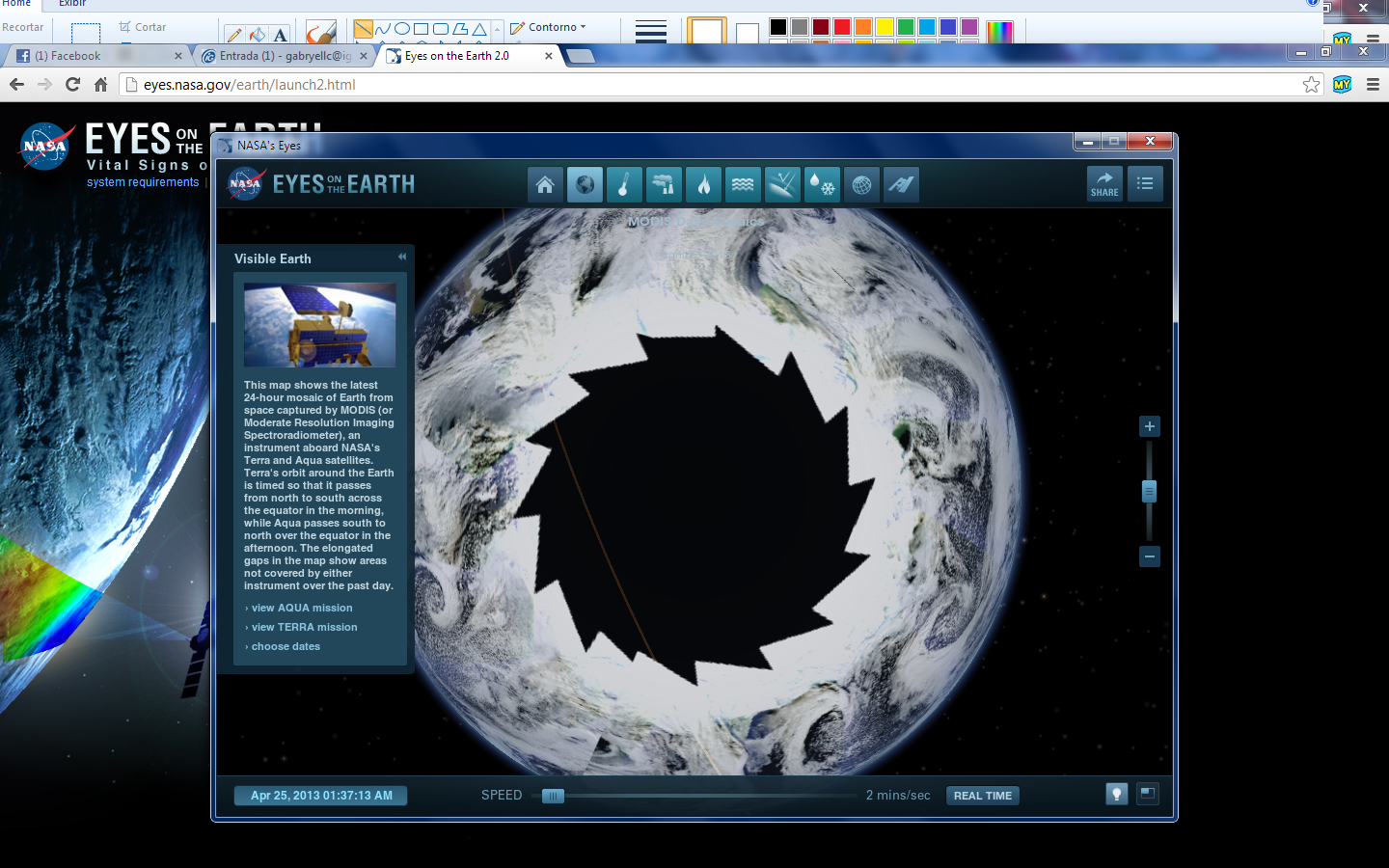Viewport: 1389px width, 868px height.
Task: Select the carbon monoxide flame icon
Action: 703,184
